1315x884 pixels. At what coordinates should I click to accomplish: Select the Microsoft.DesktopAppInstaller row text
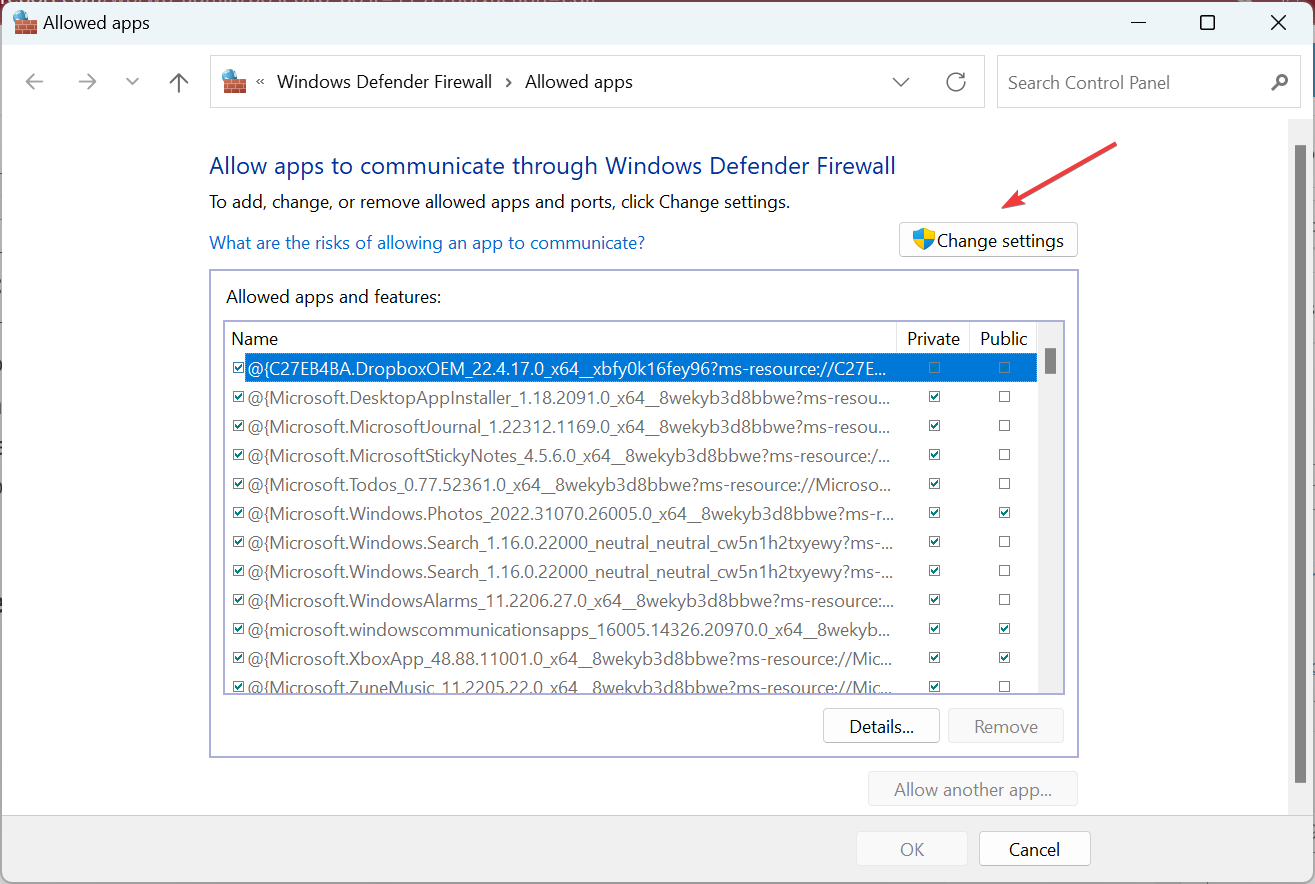569,398
